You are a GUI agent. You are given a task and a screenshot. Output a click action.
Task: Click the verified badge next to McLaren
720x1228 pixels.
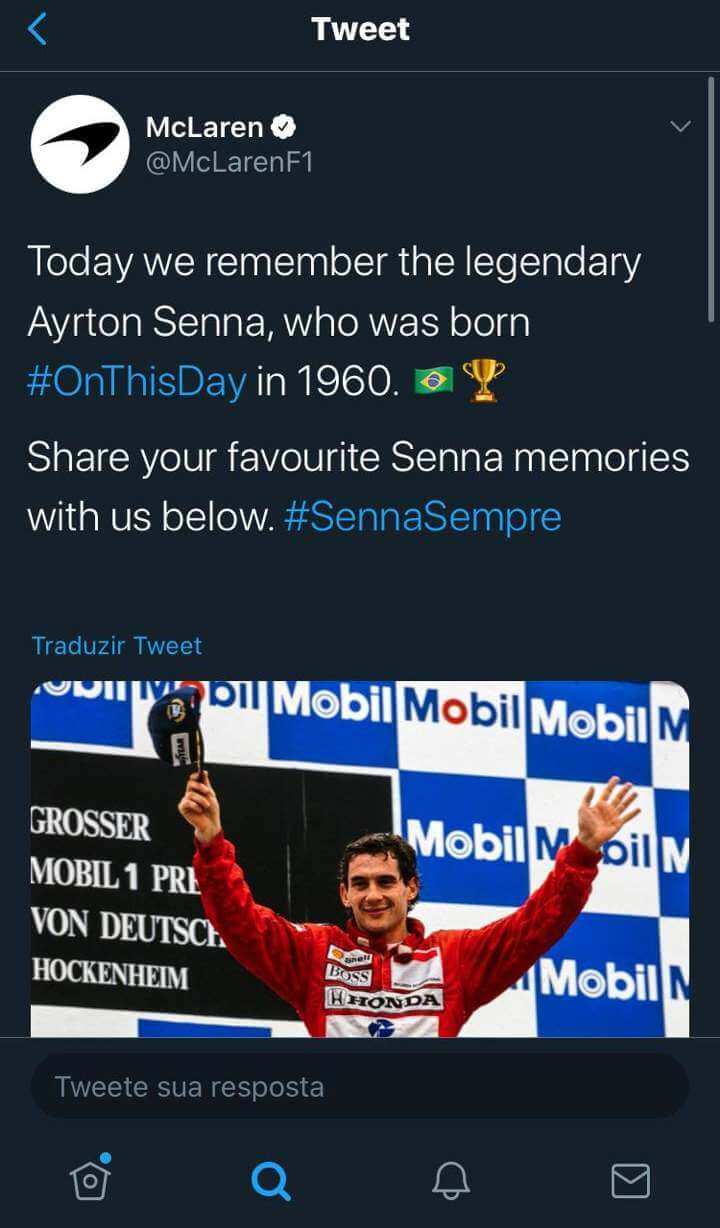tap(285, 127)
